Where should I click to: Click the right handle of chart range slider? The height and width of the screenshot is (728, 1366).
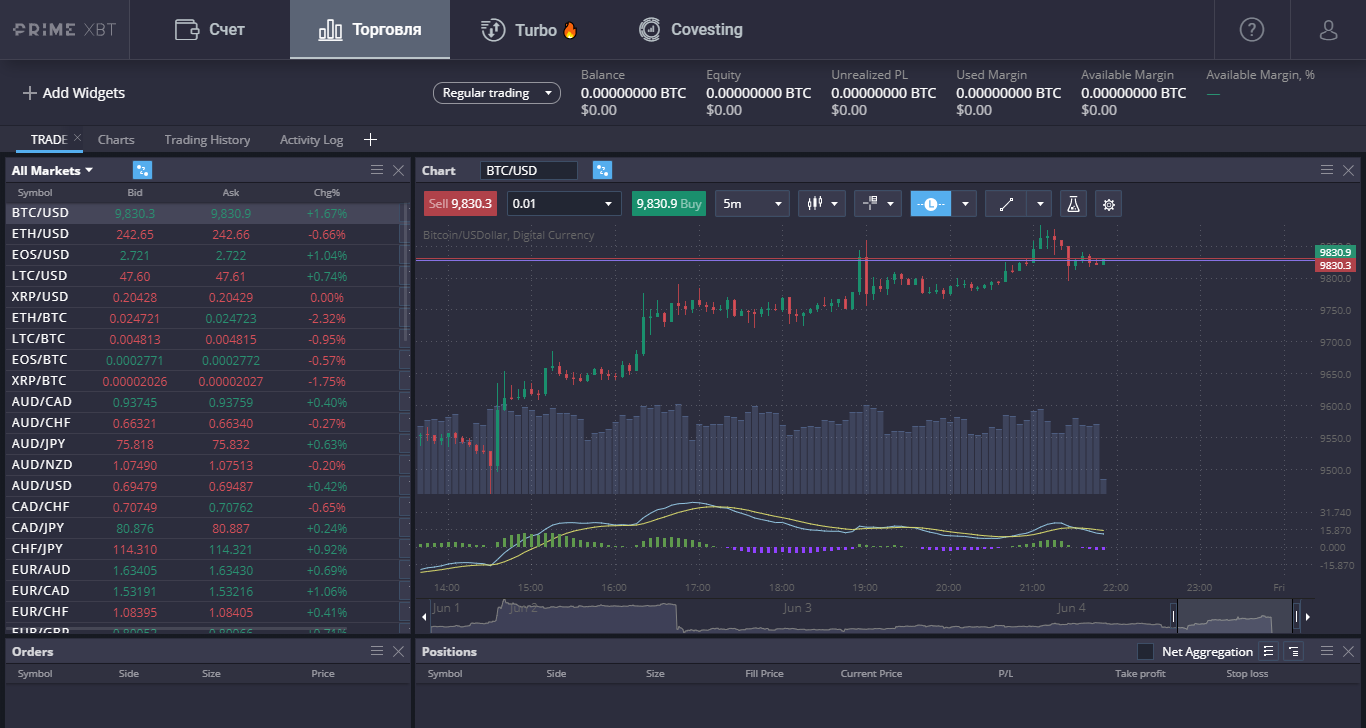[1296, 616]
